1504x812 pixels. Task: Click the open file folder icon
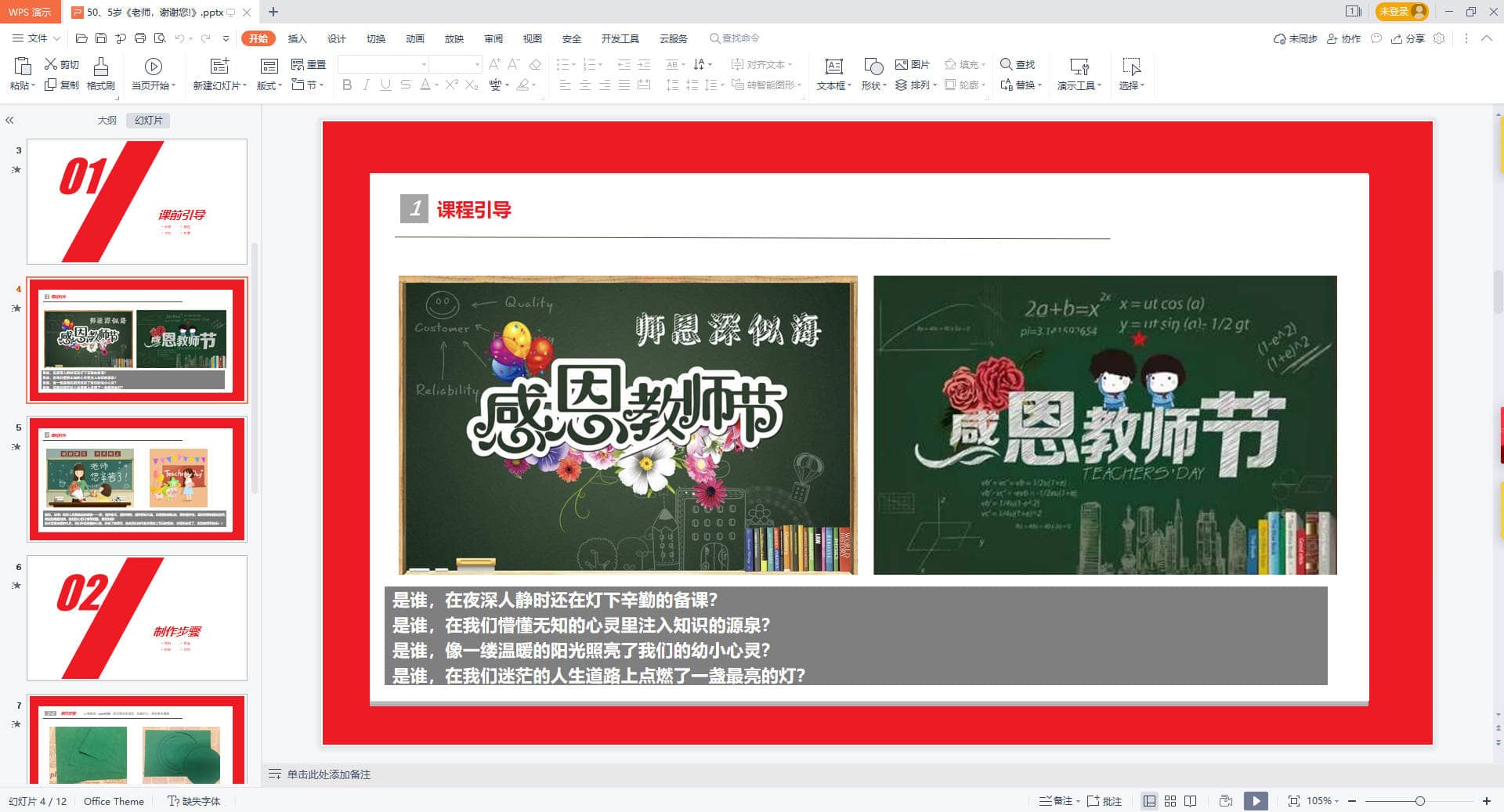point(81,38)
